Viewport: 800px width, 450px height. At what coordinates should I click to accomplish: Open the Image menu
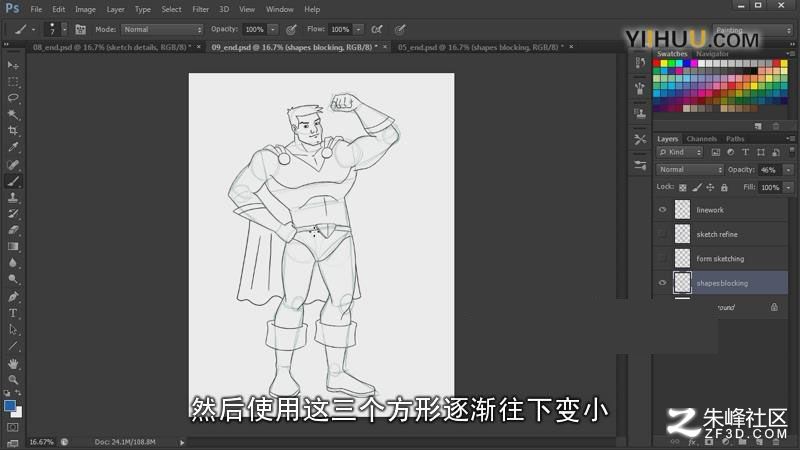(x=85, y=9)
